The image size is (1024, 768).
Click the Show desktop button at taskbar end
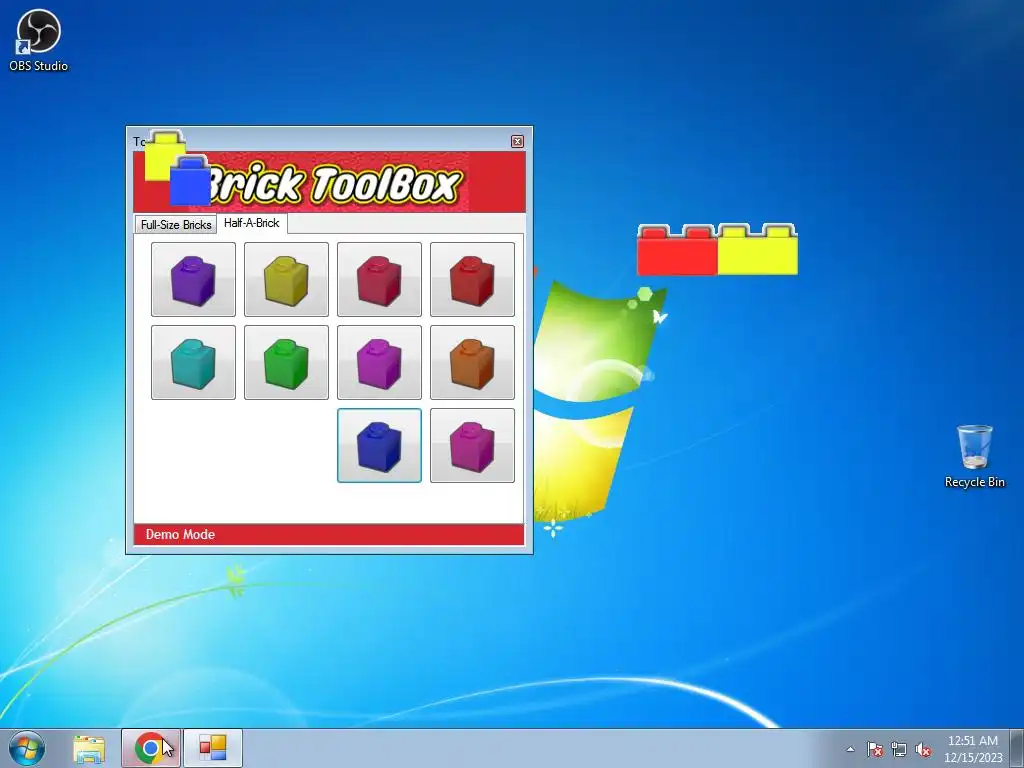[1017, 748]
